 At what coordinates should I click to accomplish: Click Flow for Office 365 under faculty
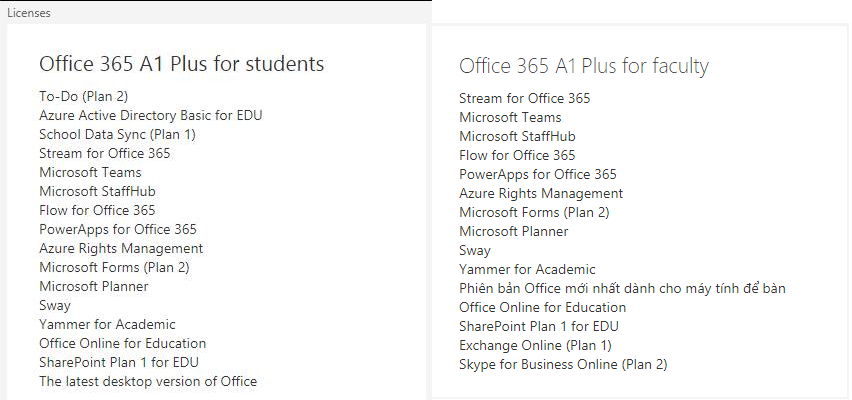pos(517,155)
